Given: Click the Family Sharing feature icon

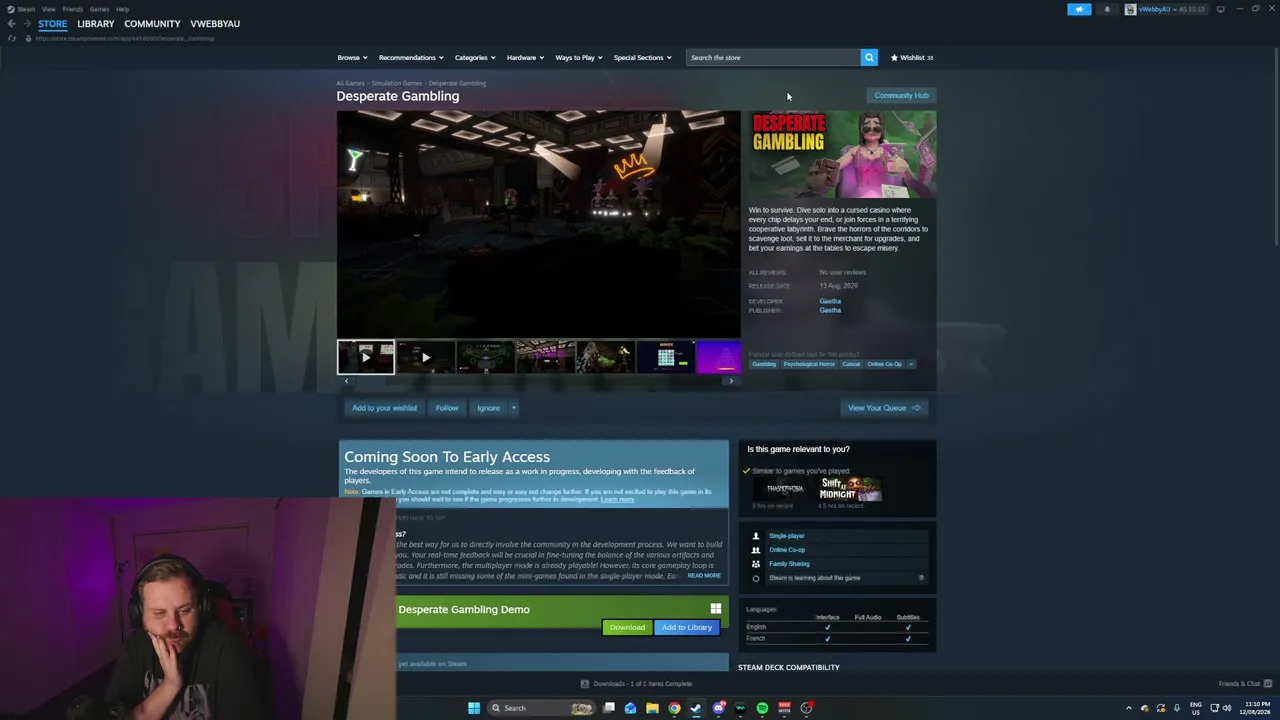Looking at the screenshot, I should (756, 564).
